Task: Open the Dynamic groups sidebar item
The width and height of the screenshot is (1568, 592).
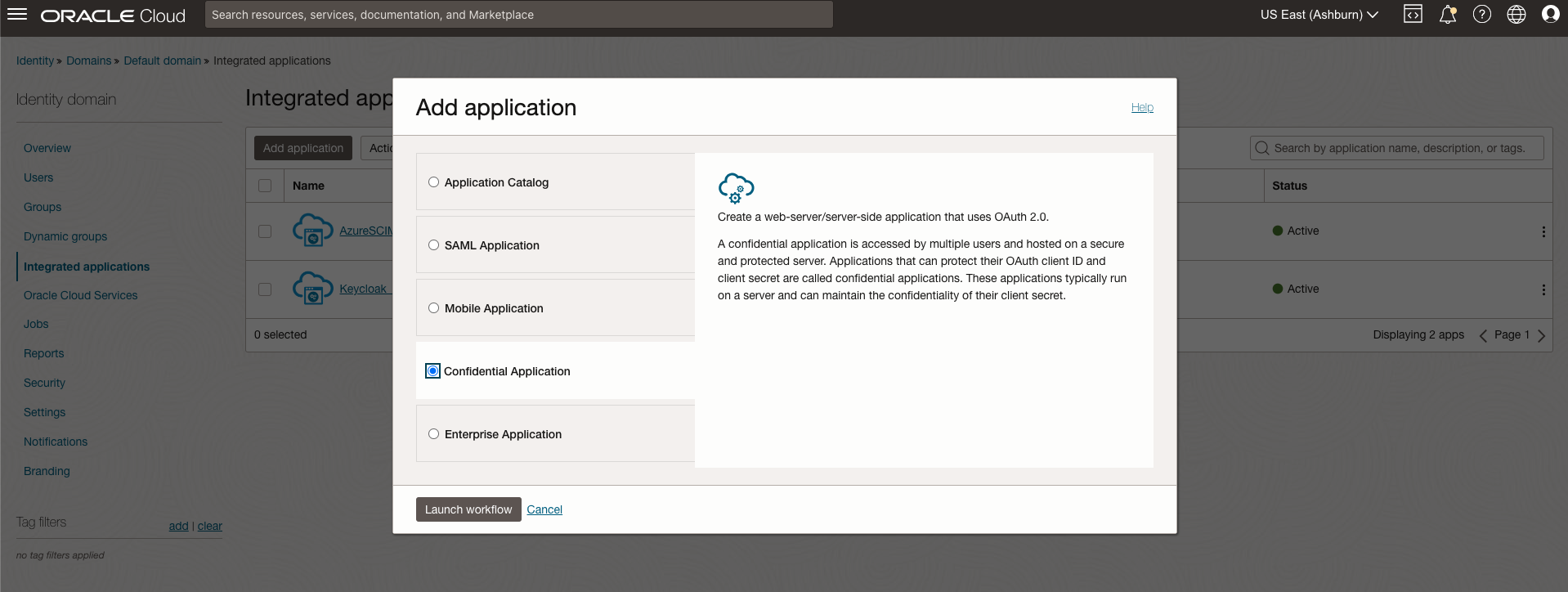Action: click(x=65, y=236)
